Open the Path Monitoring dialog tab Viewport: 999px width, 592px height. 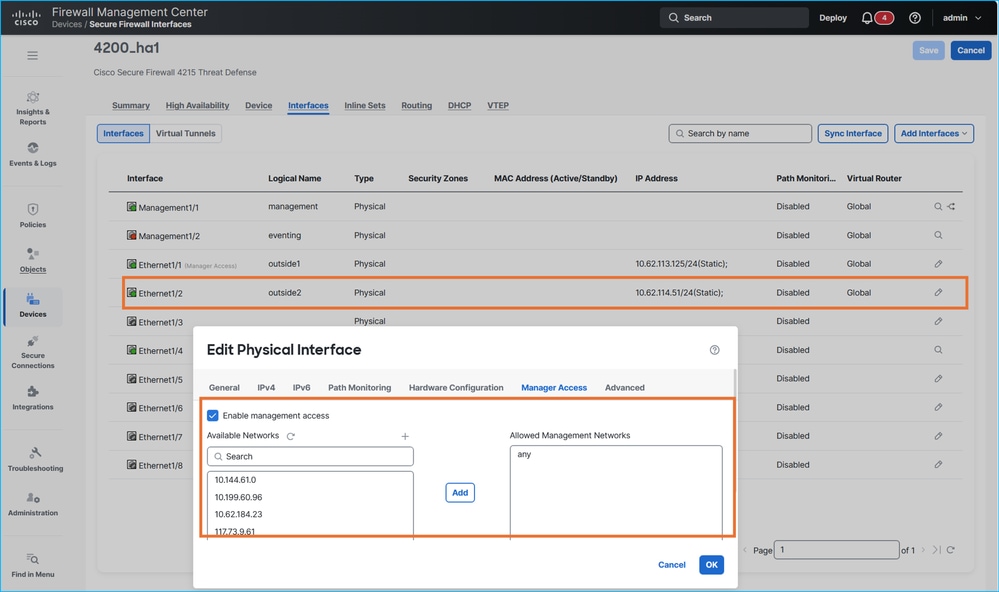pyautogui.click(x=359, y=387)
